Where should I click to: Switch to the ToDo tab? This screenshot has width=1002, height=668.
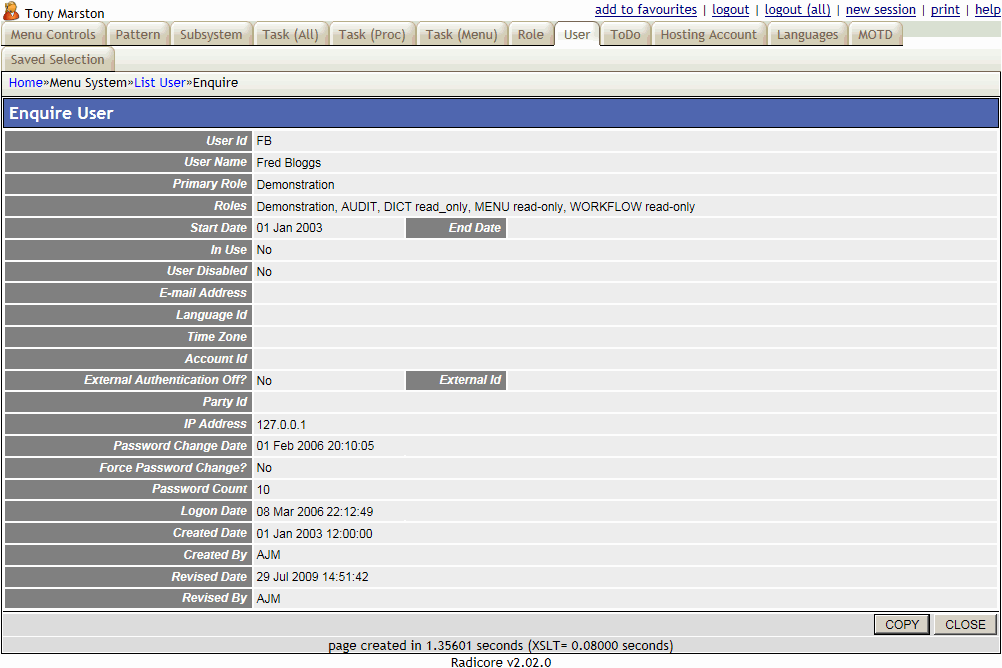[624, 33]
